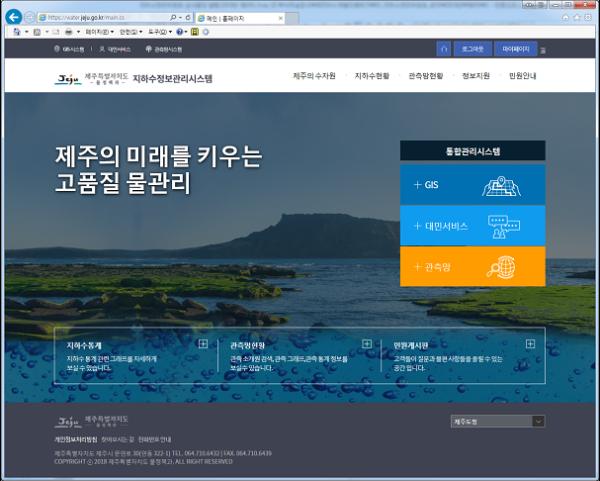Click the Jeju logo in the header
The image size is (600, 481).
68,77
